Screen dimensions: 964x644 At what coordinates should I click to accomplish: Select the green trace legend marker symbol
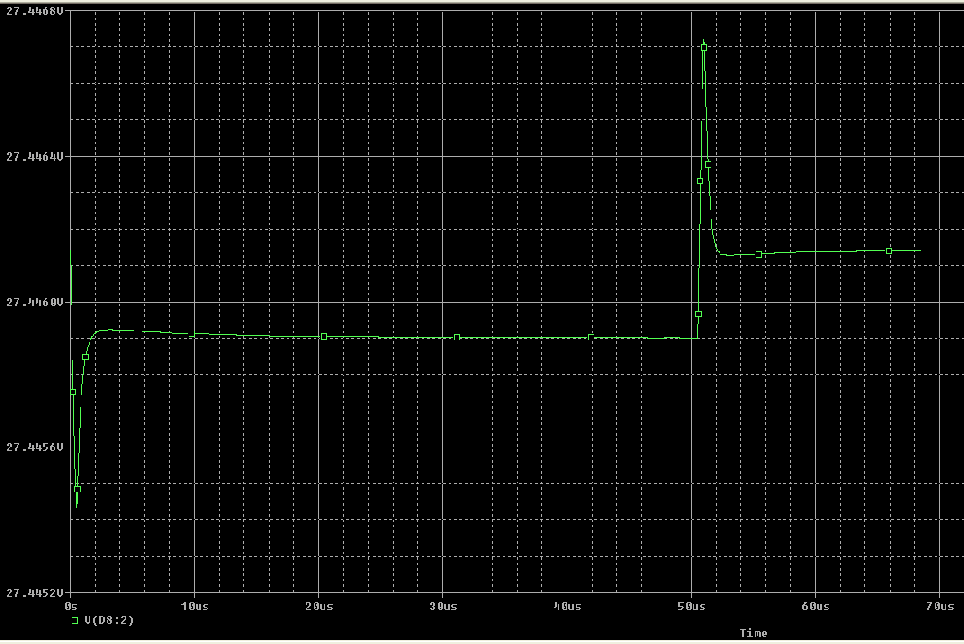tap(75, 621)
